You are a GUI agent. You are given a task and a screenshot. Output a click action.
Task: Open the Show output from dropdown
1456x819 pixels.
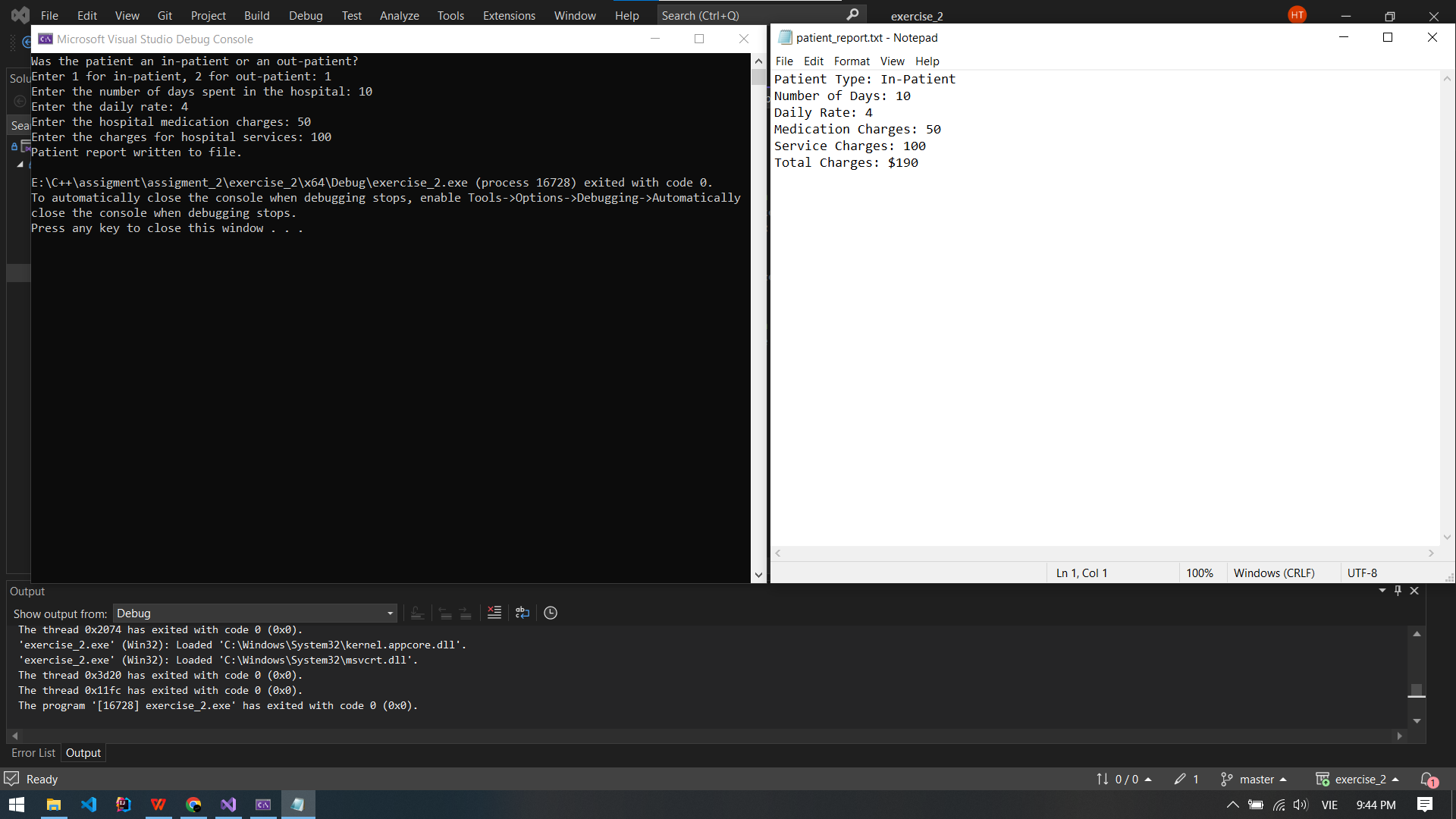[x=389, y=613]
